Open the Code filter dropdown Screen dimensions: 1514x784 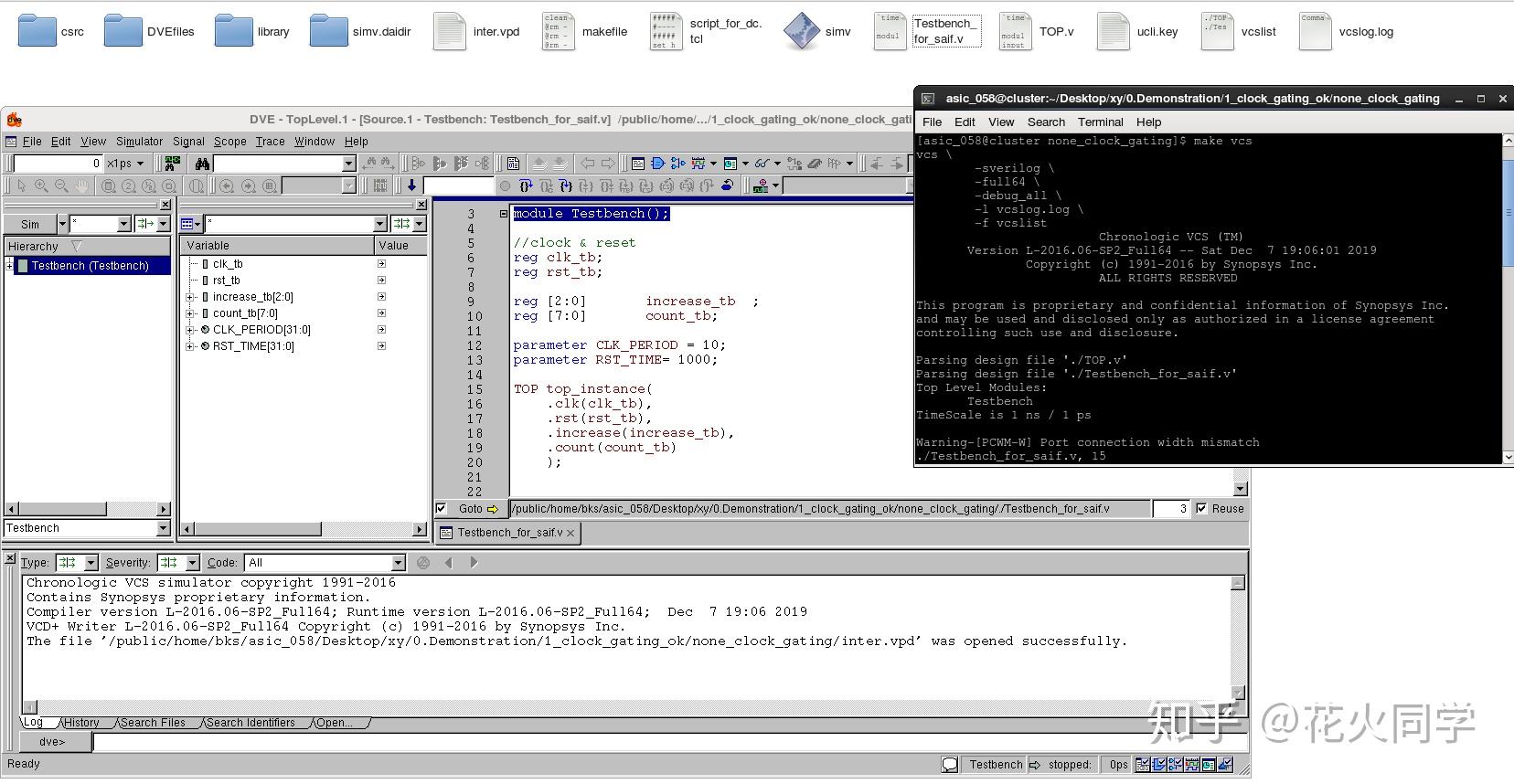(x=398, y=563)
